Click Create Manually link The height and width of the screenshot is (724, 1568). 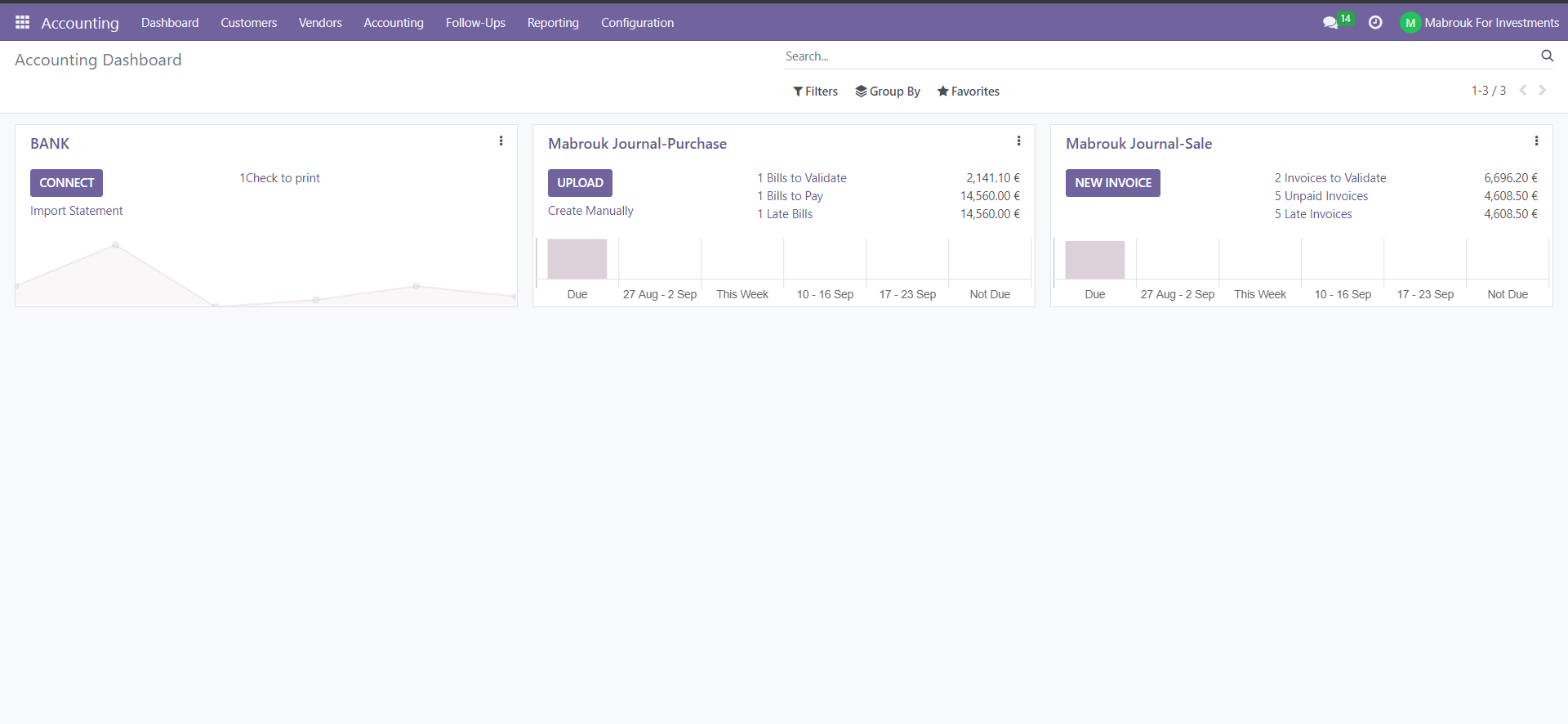(590, 211)
